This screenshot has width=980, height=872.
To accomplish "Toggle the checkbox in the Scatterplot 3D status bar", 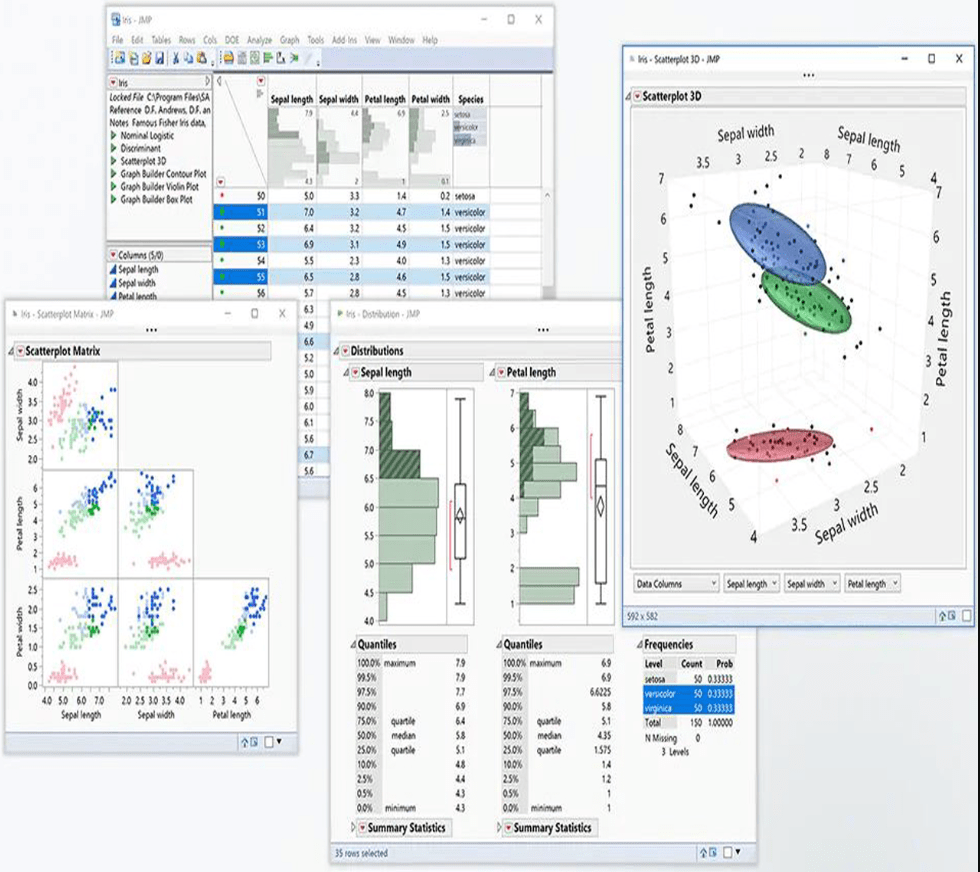I will [966, 616].
